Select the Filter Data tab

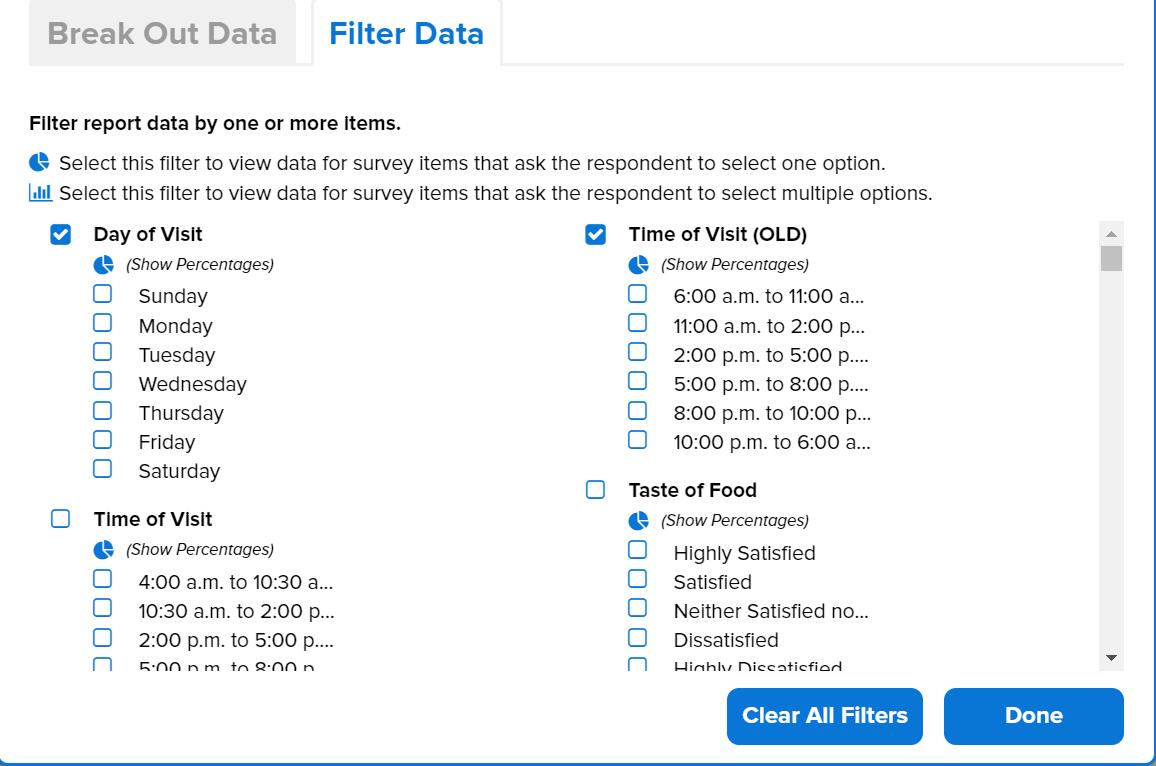406,33
